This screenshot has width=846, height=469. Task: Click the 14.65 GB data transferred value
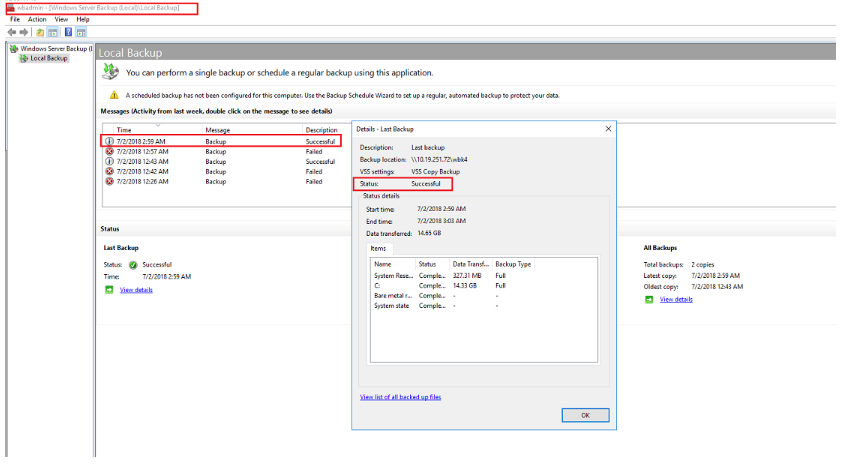coord(429,233)
